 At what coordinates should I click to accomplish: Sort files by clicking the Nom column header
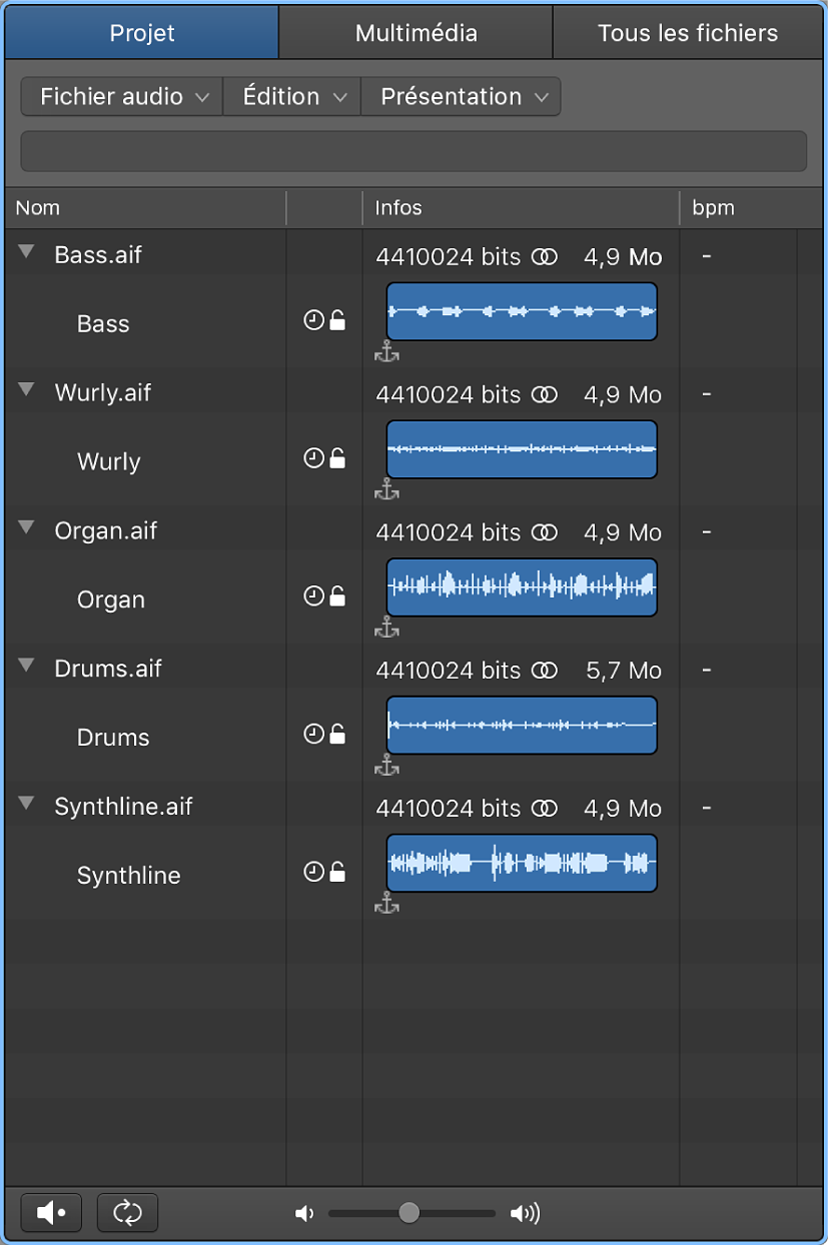tap(38, 207)
